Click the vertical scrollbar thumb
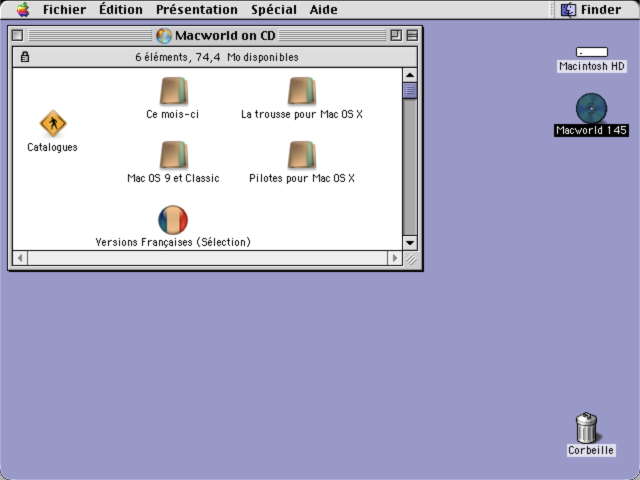The image size is (640, 480). (x=410, y=90)
